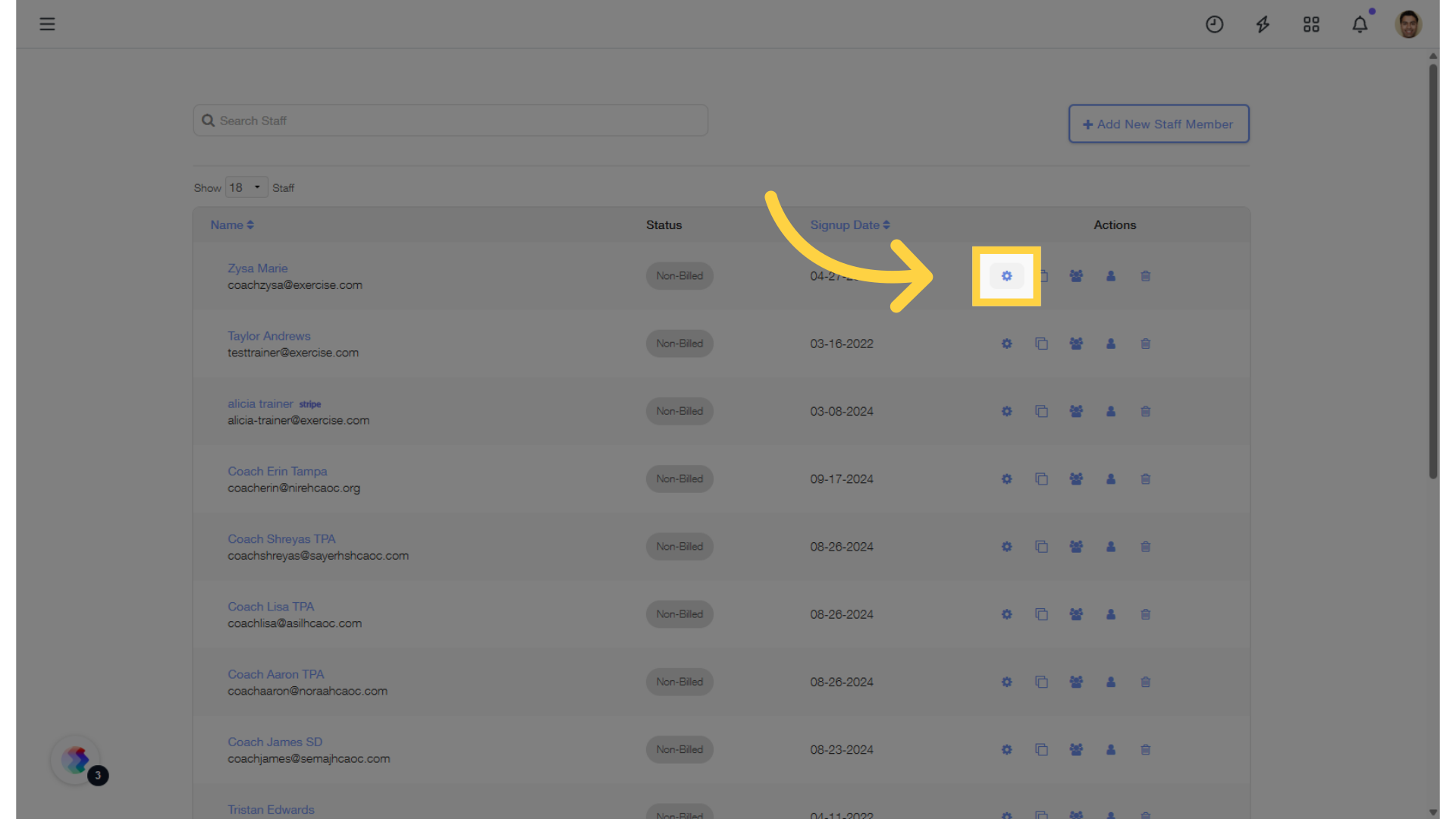Open alicia trainer staff profile link

260,403
